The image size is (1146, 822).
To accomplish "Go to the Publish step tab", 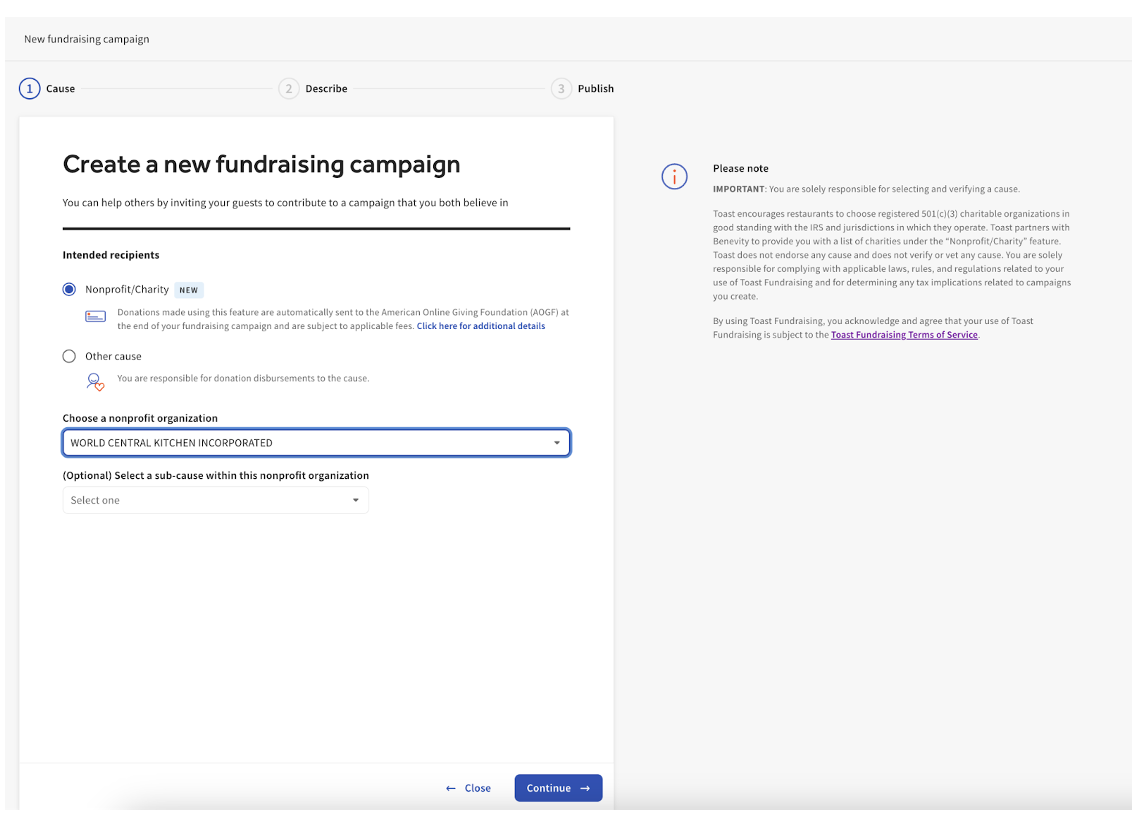I will point(596,89).
